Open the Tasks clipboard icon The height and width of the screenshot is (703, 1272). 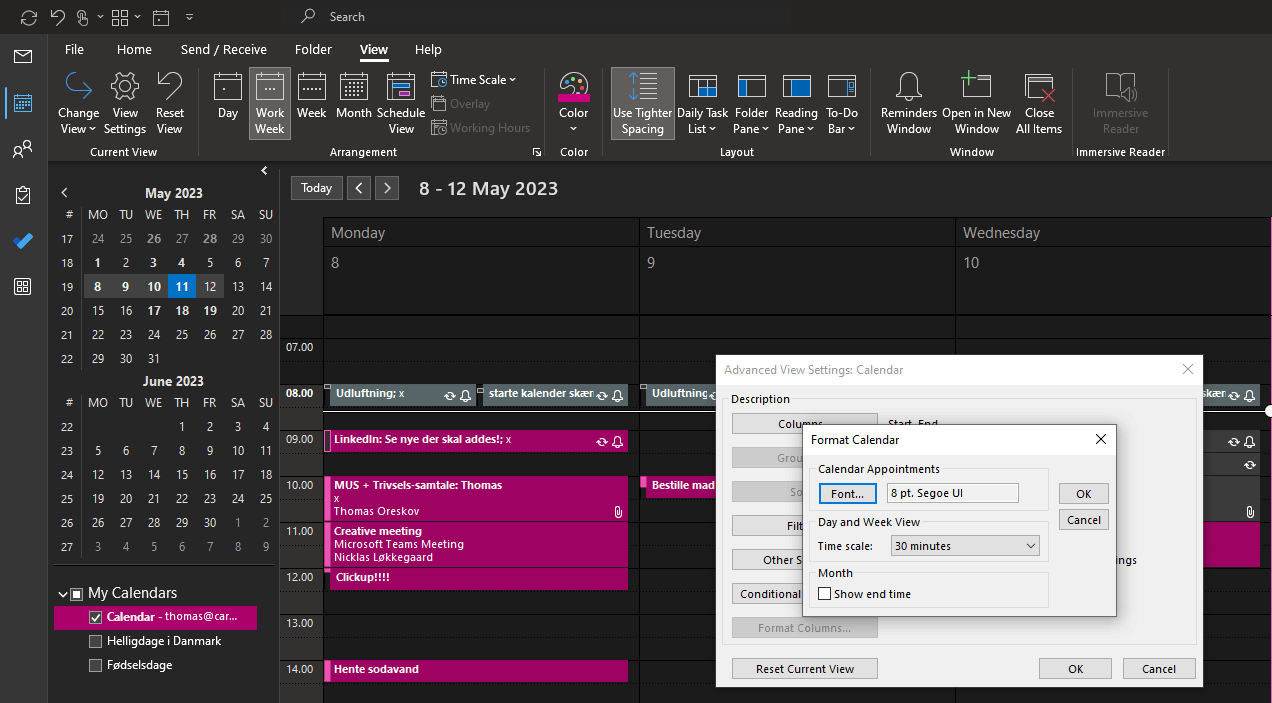click(x=23, y=195)
